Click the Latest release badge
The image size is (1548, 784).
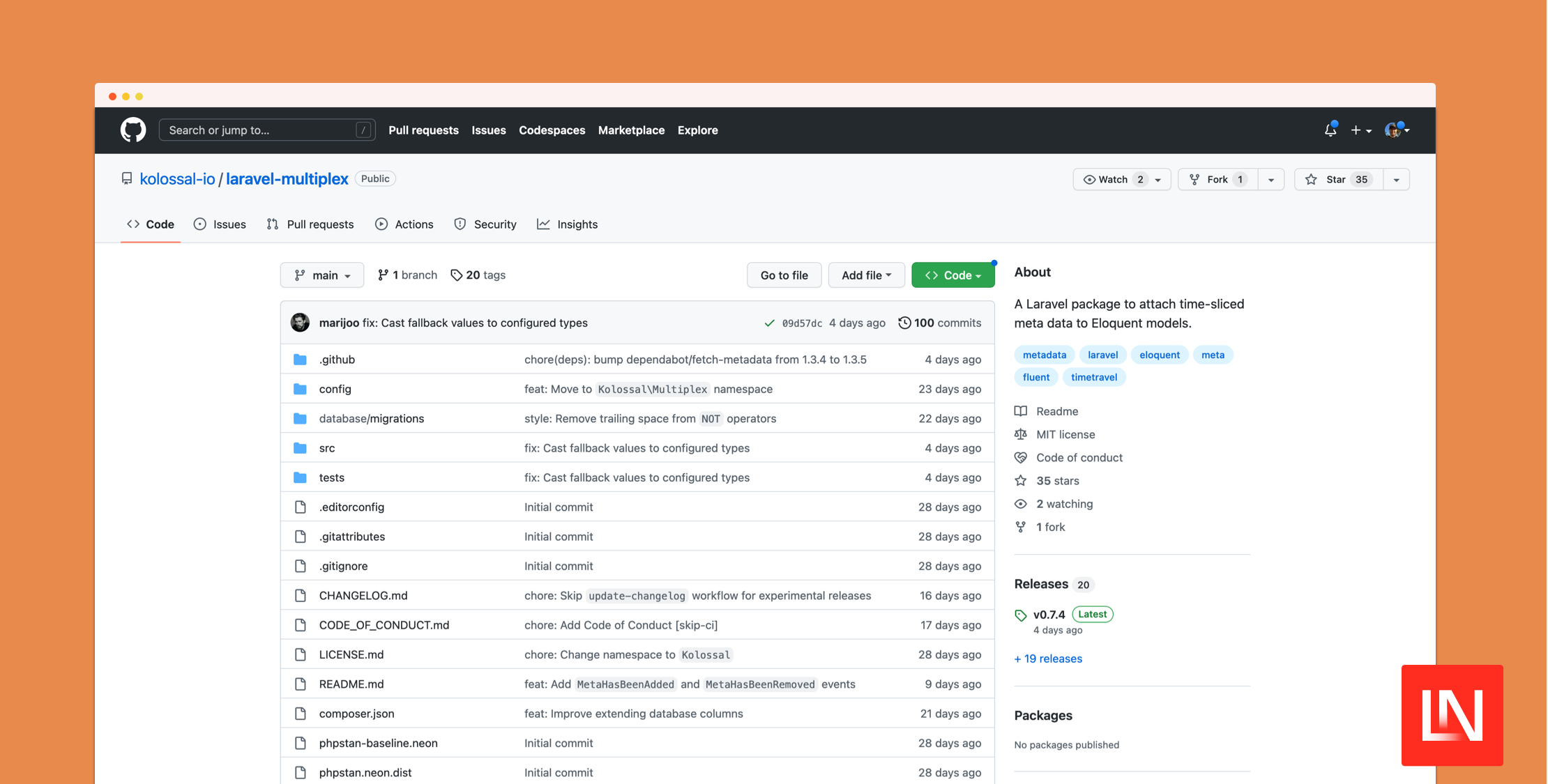click(1092, 614)
